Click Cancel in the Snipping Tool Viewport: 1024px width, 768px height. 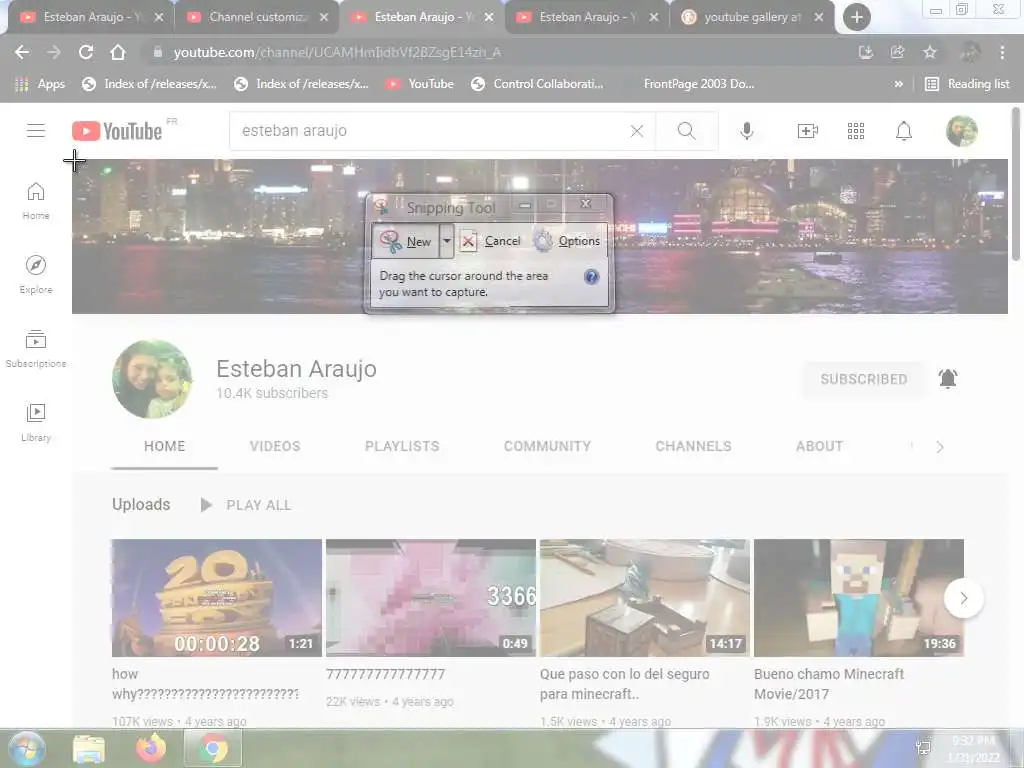490,241
